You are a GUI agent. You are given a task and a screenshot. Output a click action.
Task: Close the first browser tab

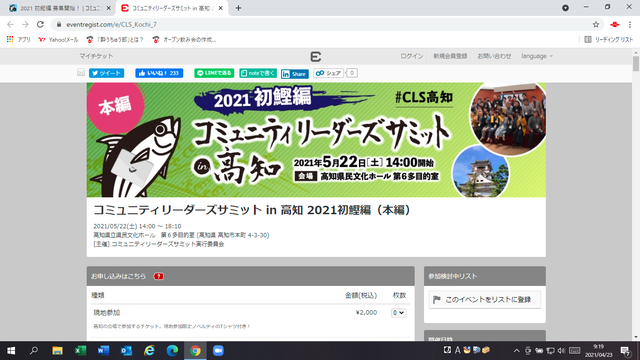[109, 8]
